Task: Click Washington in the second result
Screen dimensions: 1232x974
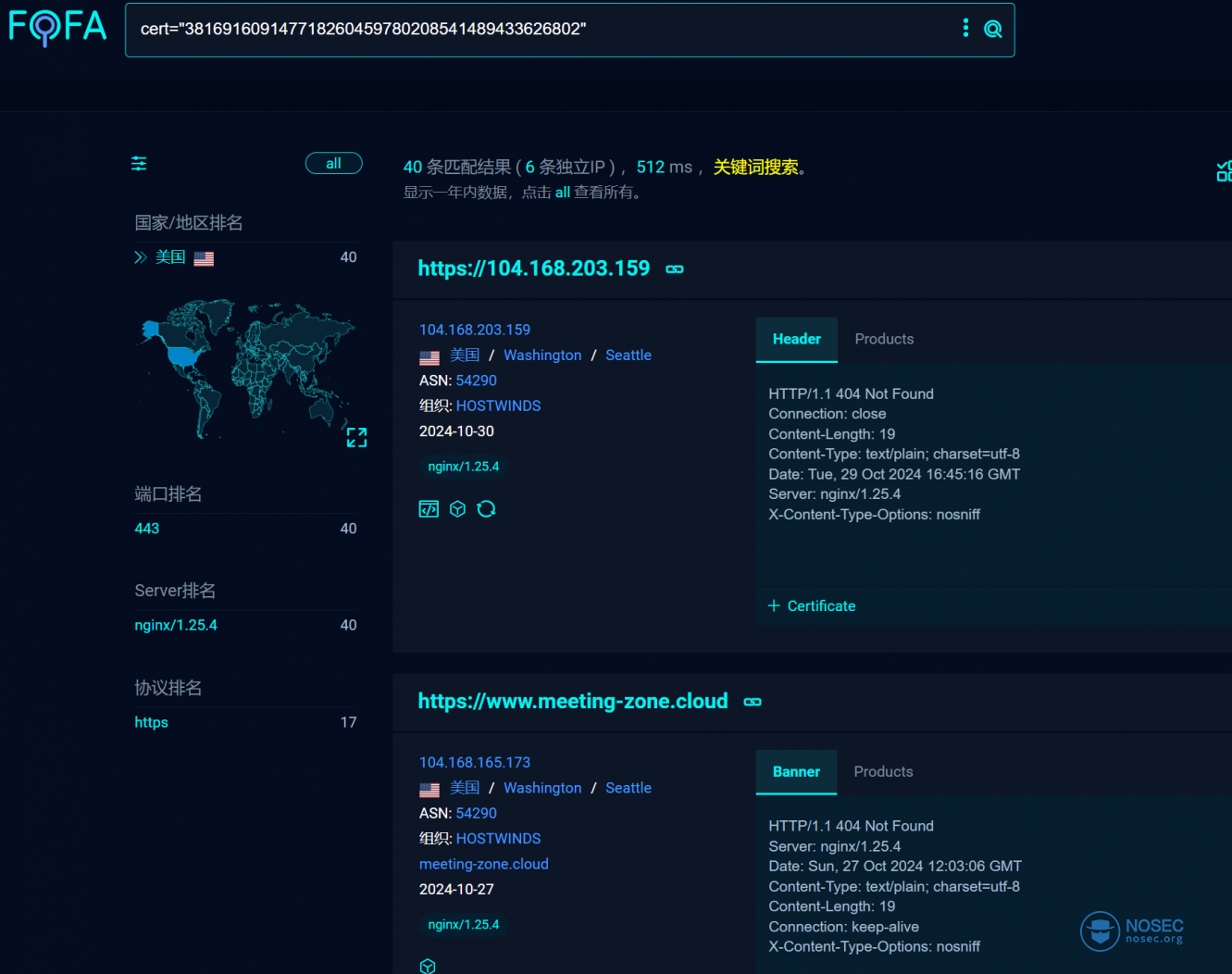Action: [x=542, y=789]
